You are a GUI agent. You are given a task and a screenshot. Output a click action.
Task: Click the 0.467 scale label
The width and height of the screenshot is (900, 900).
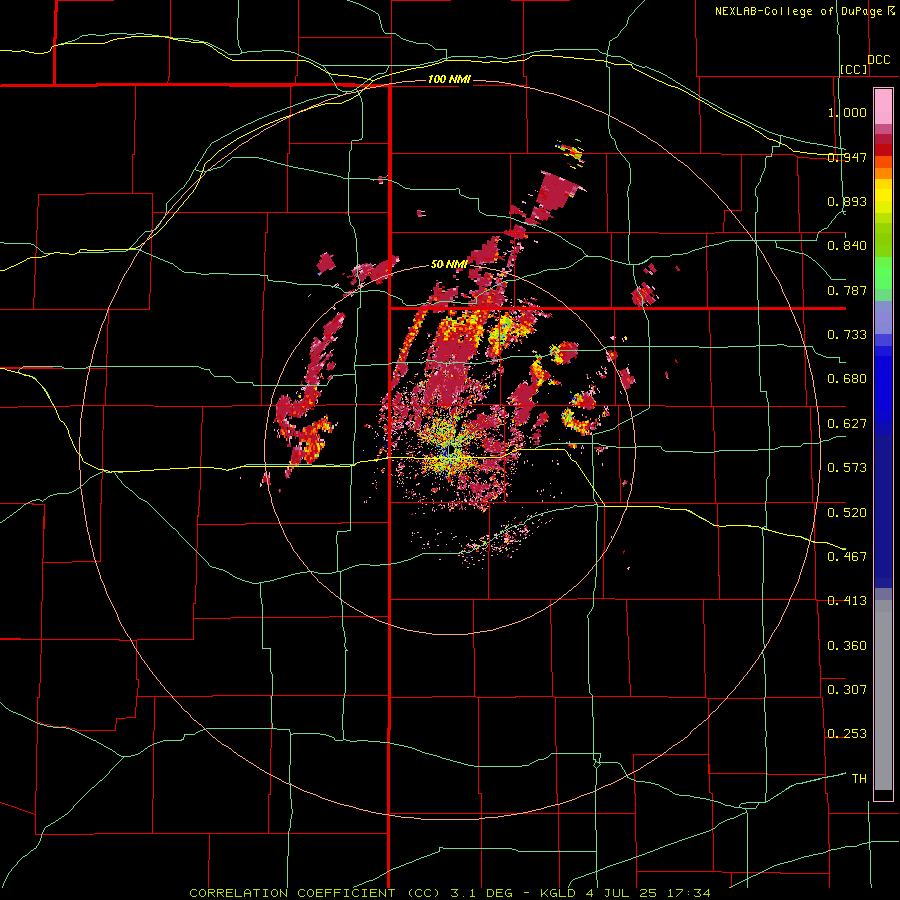tap(847, 556)
